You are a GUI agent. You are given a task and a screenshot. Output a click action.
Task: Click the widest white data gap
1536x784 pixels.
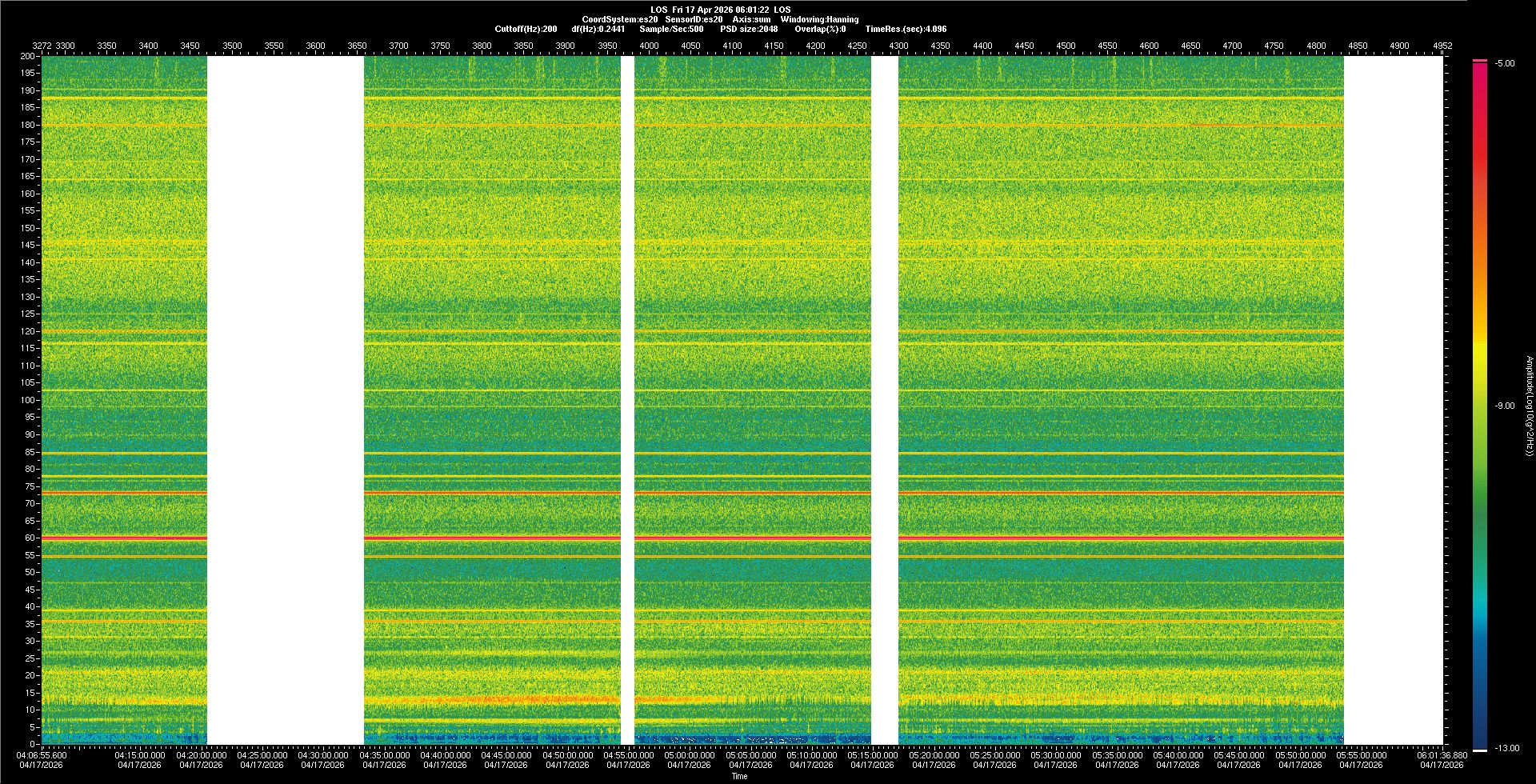pos(286,400)
